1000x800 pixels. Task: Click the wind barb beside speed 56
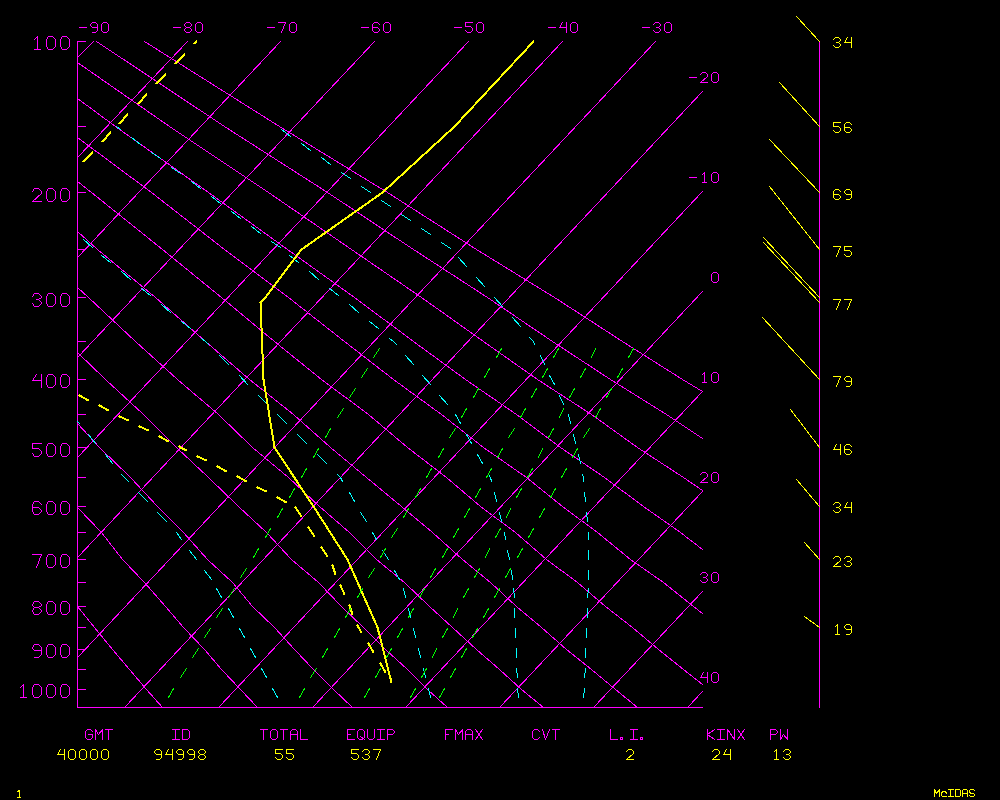tap(799, 104)
